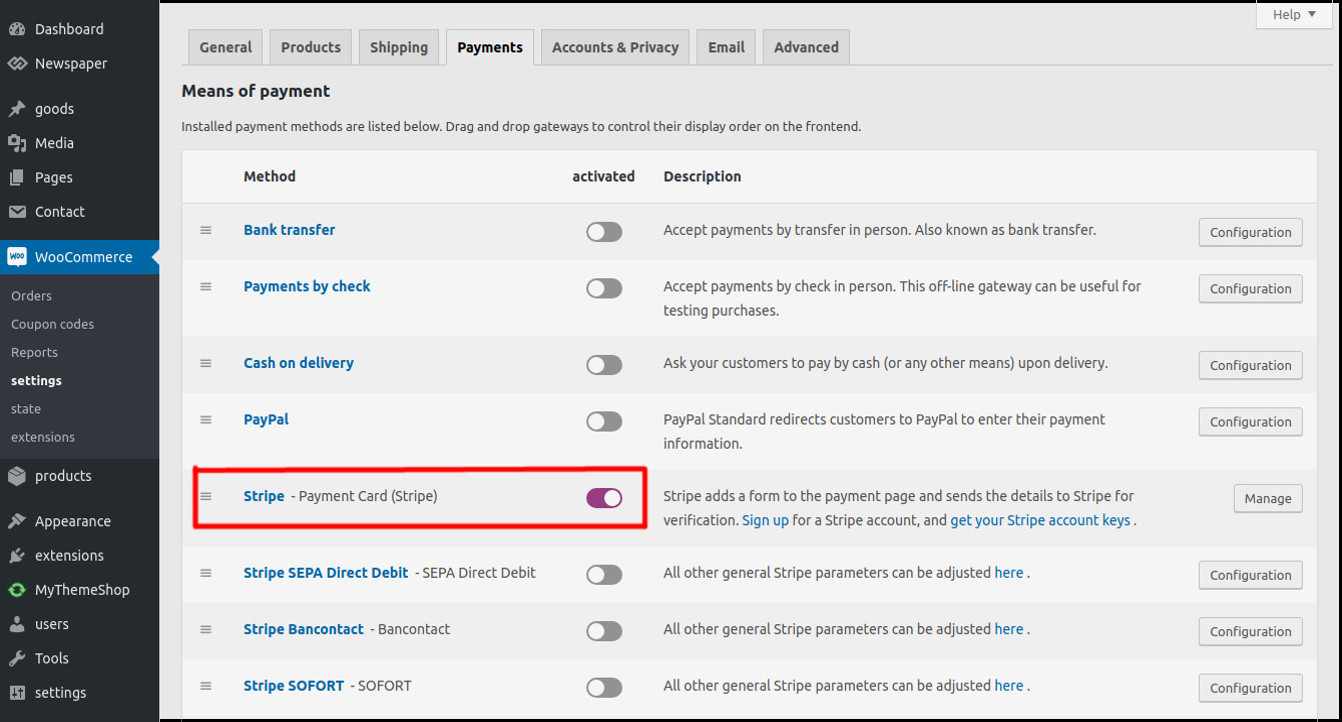This screenshot has height=722, width=1342.
Task: Turn on Cash on delivery toggle
Action: coord(604,365)
